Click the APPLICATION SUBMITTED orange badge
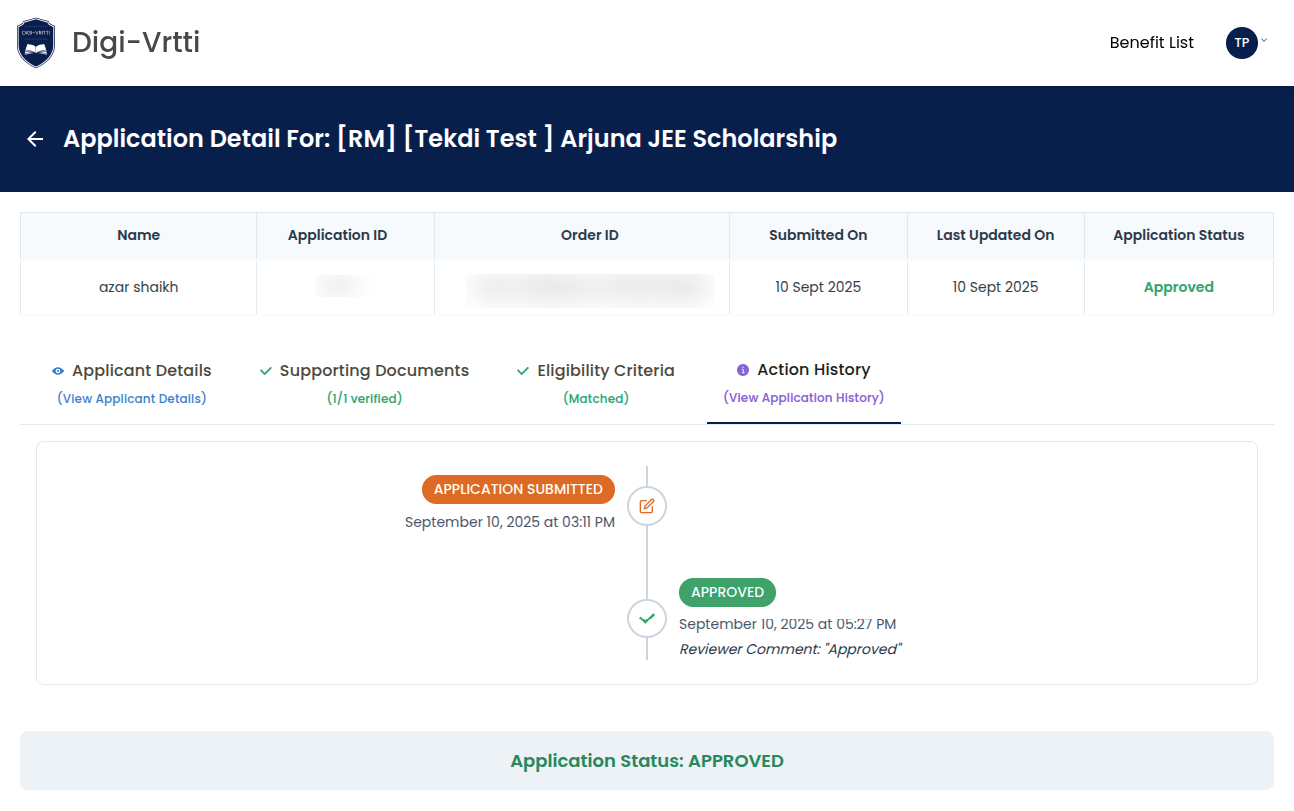The image size is (1294, 811). click(518, 489)
